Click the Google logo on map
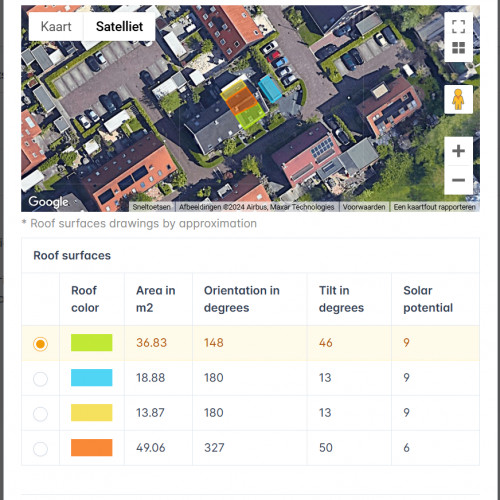This screenshot has height=500, width=500. point(48,202)
